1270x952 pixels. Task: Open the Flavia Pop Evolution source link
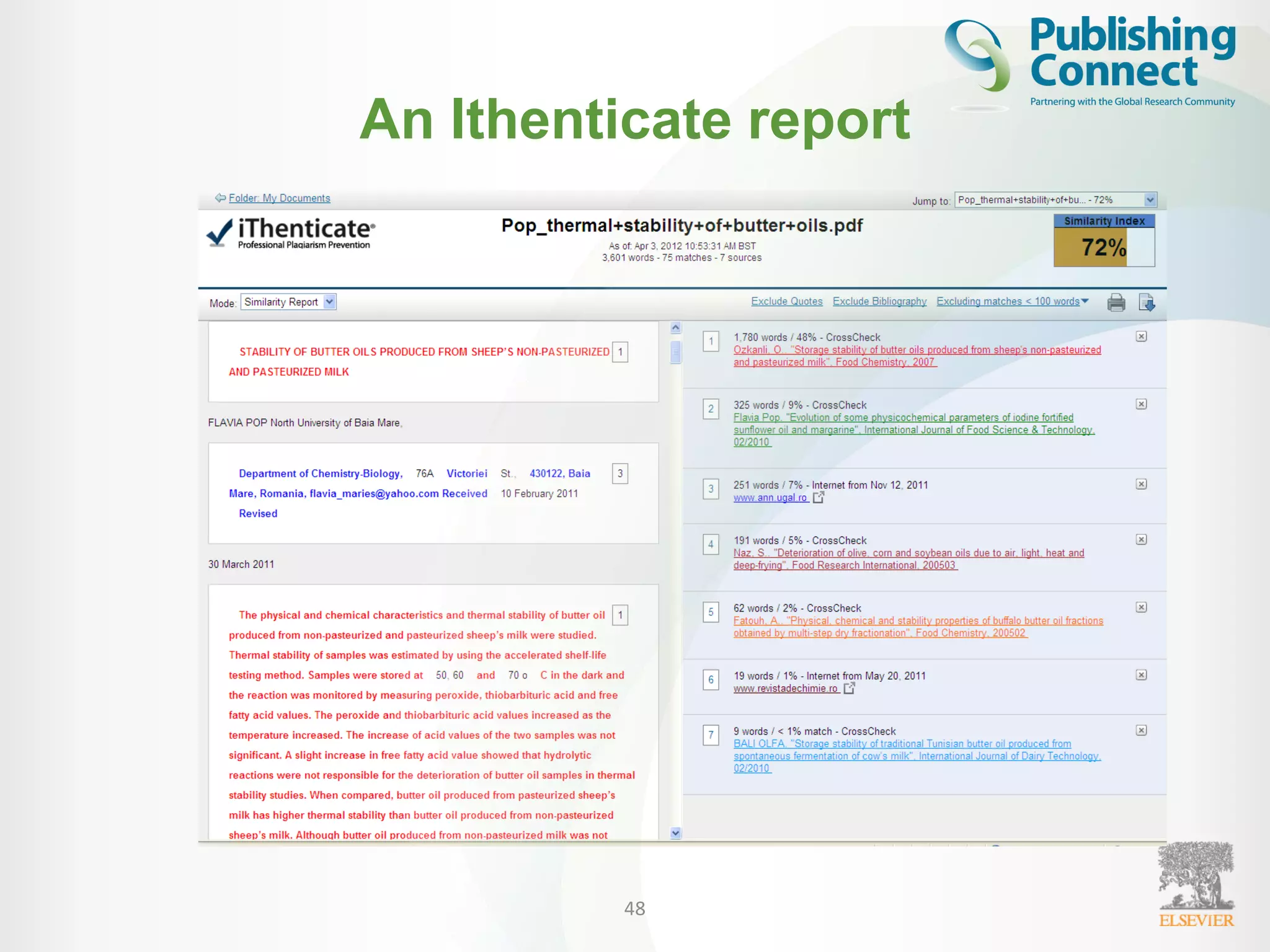point(914,430)
